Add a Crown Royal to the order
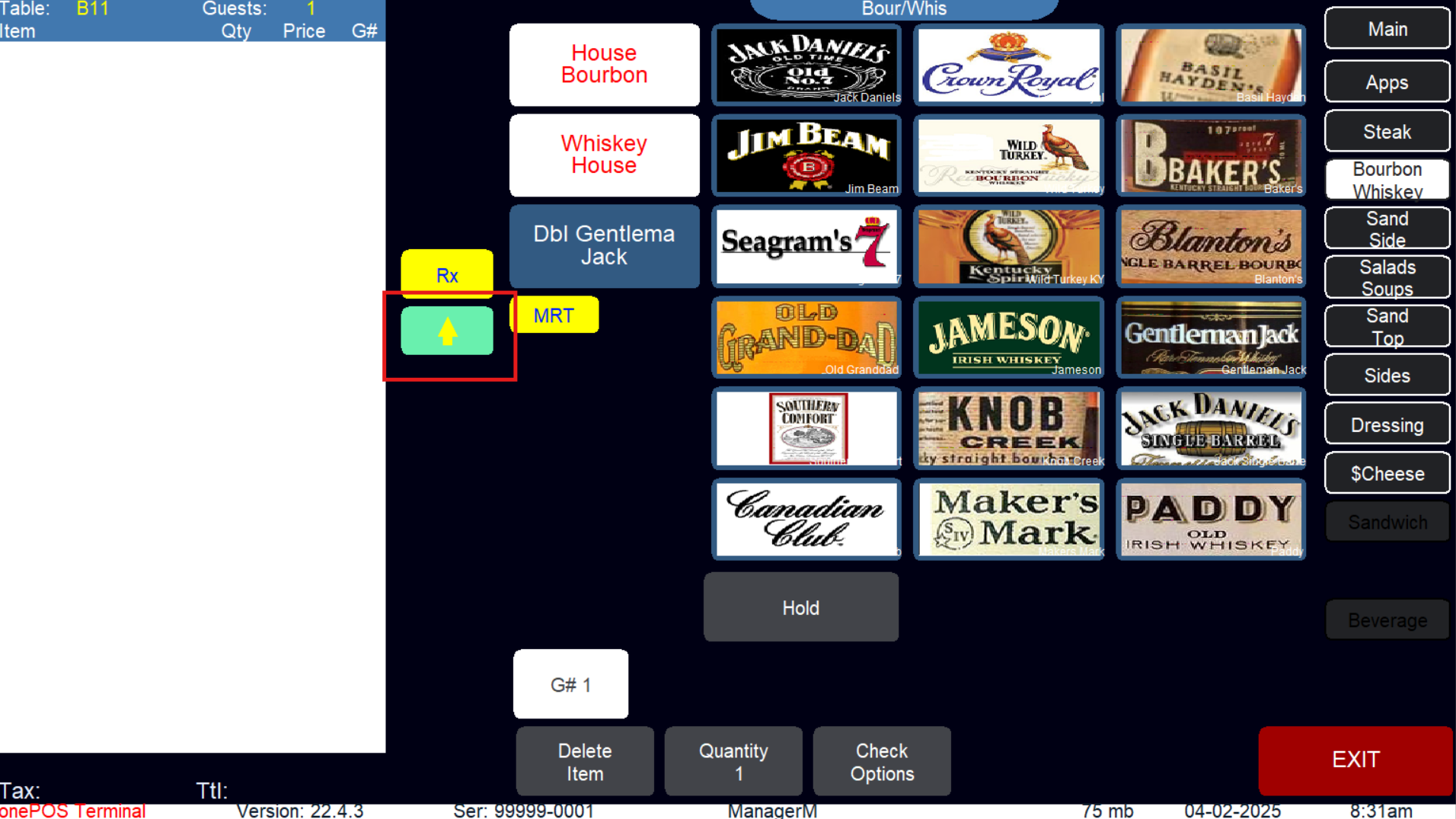This screenshot has width=1456, height=819. point(1009,66)
